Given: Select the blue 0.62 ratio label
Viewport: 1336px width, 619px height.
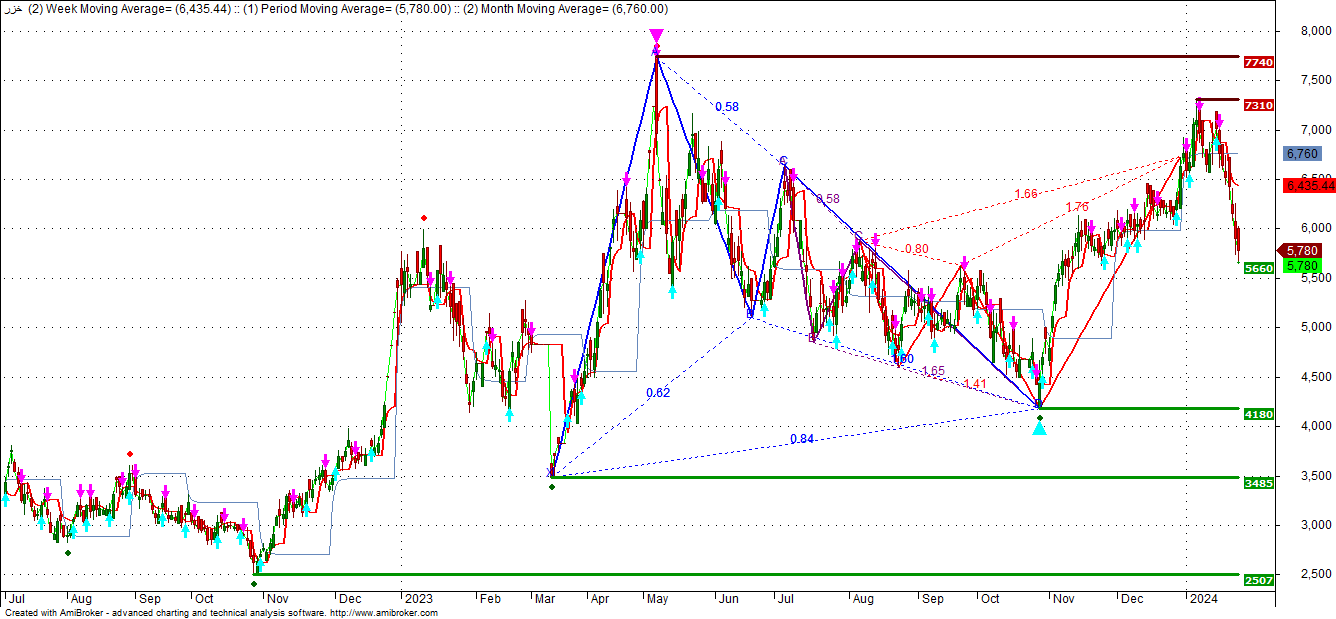Looking at the screenshot, I should click(x=657, y=392).
